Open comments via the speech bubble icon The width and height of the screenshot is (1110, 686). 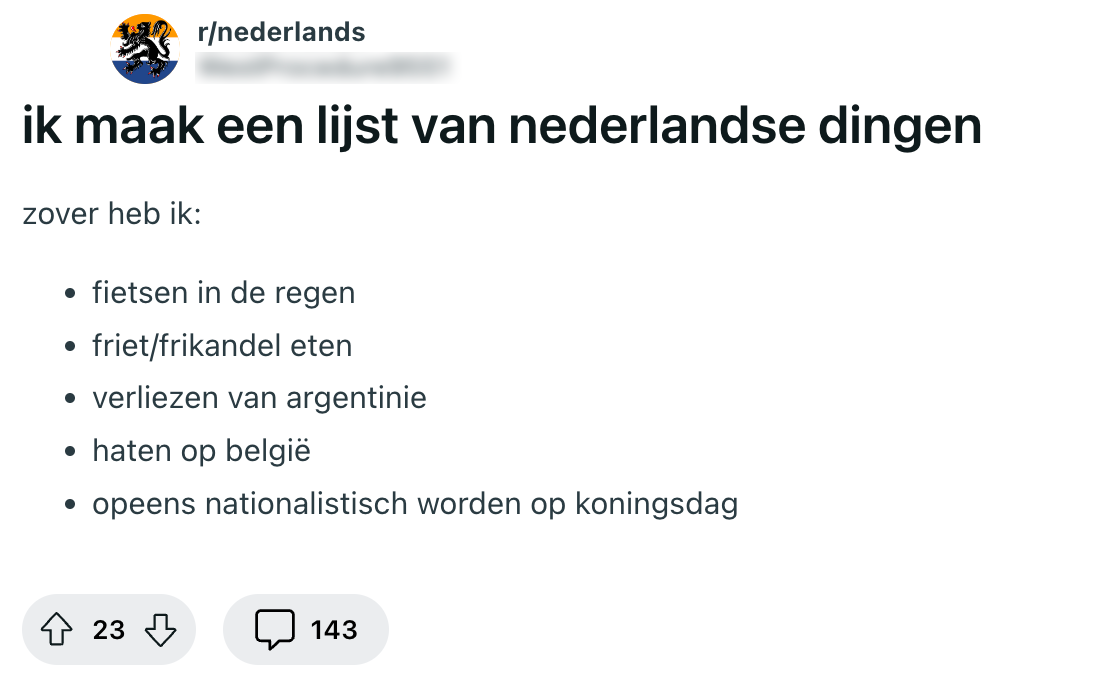pyautogui.click(x=277, y=629)
